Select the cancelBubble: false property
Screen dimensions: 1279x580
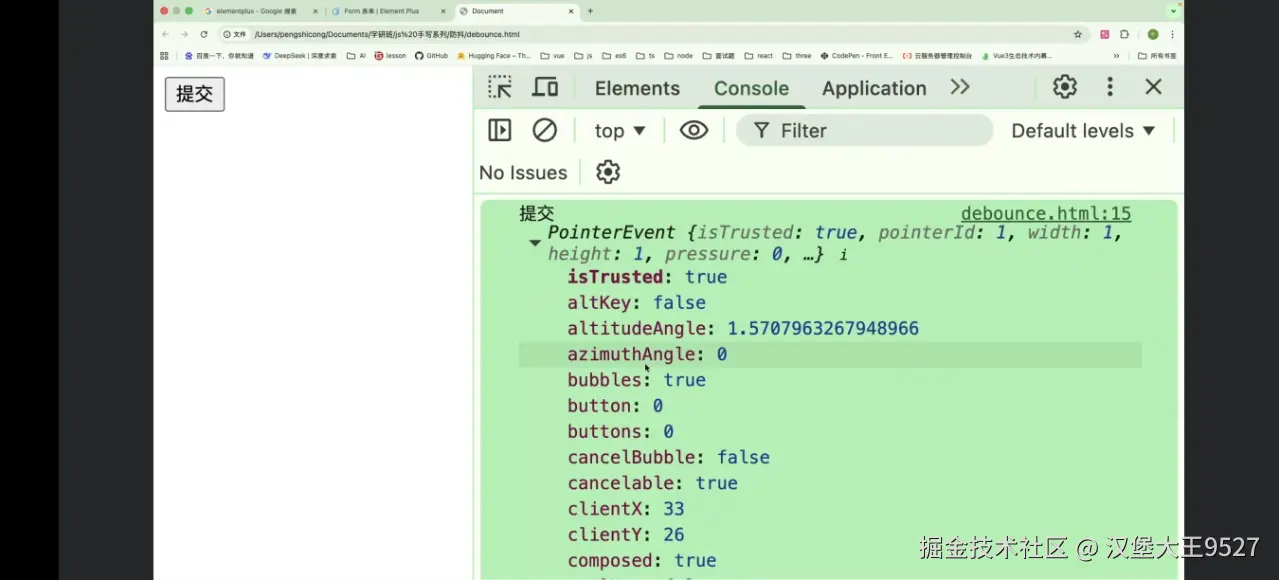[668, 457]
